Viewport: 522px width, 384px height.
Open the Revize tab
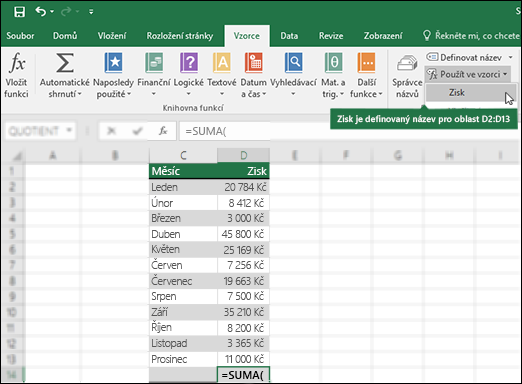331,36
